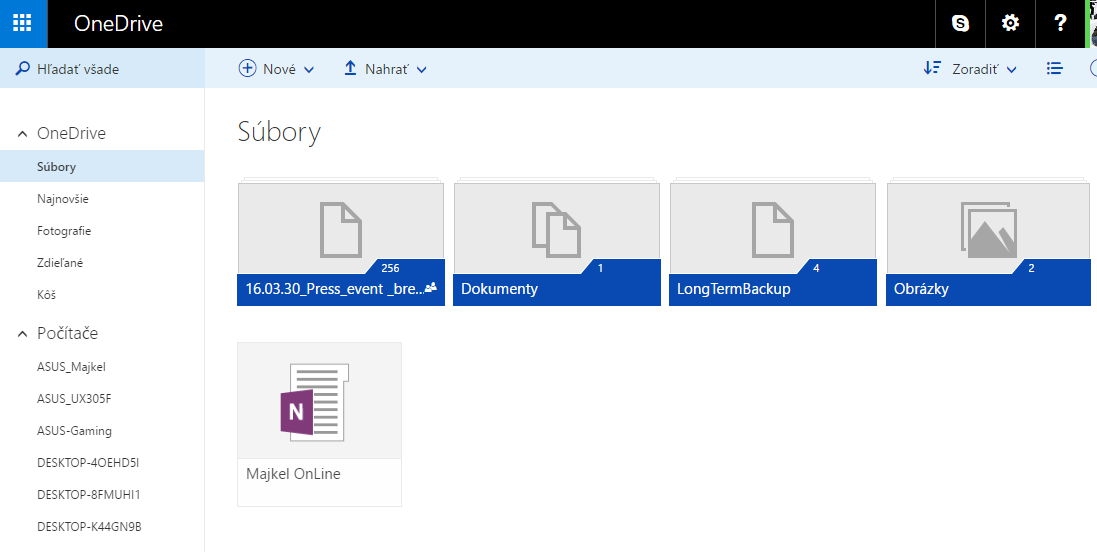Click the search magnifier icon
1097x552 pixels.
(x=22, y=69)
